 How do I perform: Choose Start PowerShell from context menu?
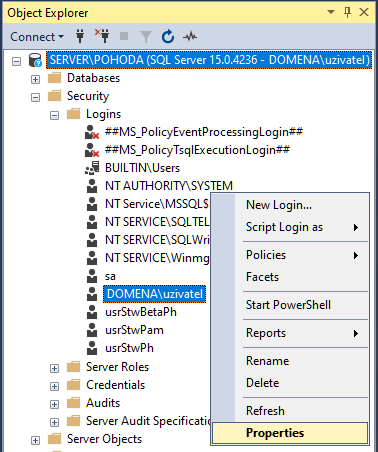click(x=290, y=305)
